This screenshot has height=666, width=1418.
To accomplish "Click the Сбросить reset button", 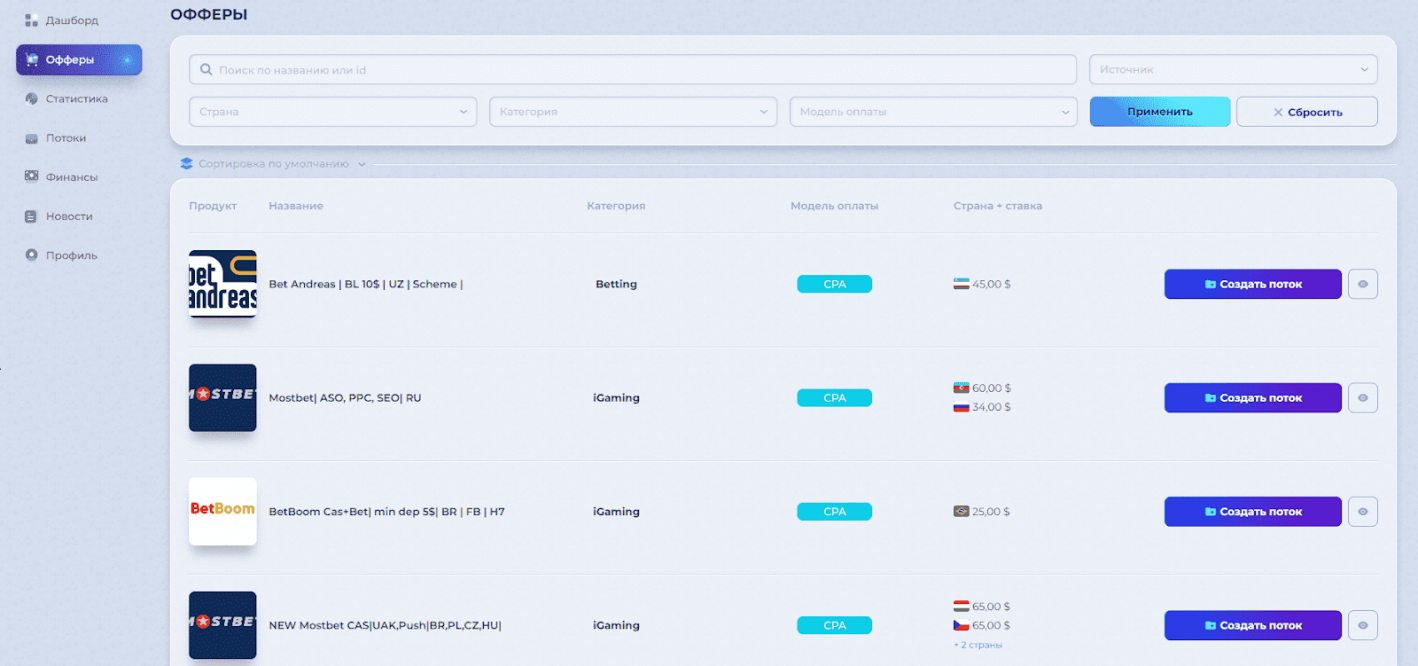I will pyautogui.click(x=1307, y=112).
